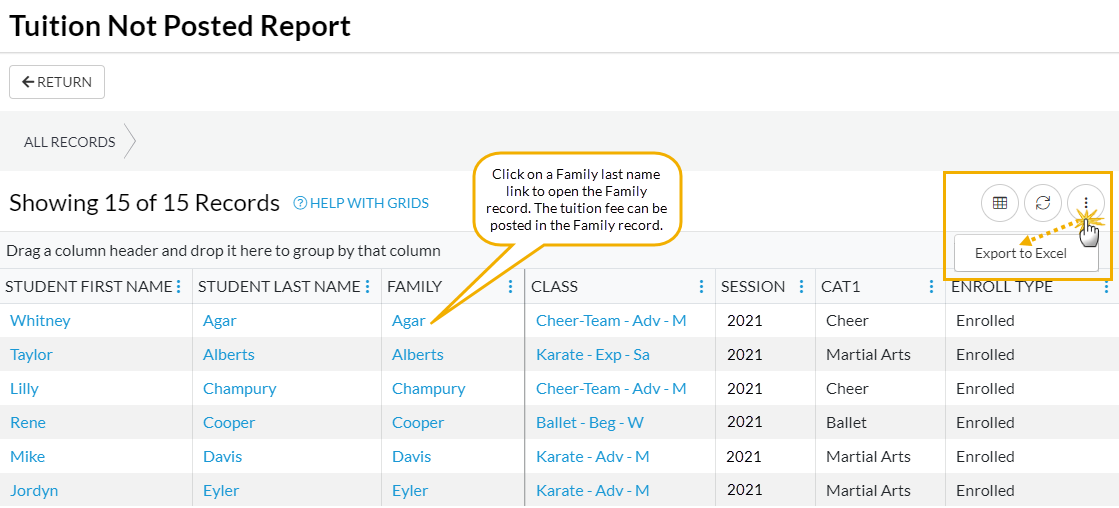Open Class column options menu
The height and width of the screenshot is (508, 1119).
click(702, 287)
